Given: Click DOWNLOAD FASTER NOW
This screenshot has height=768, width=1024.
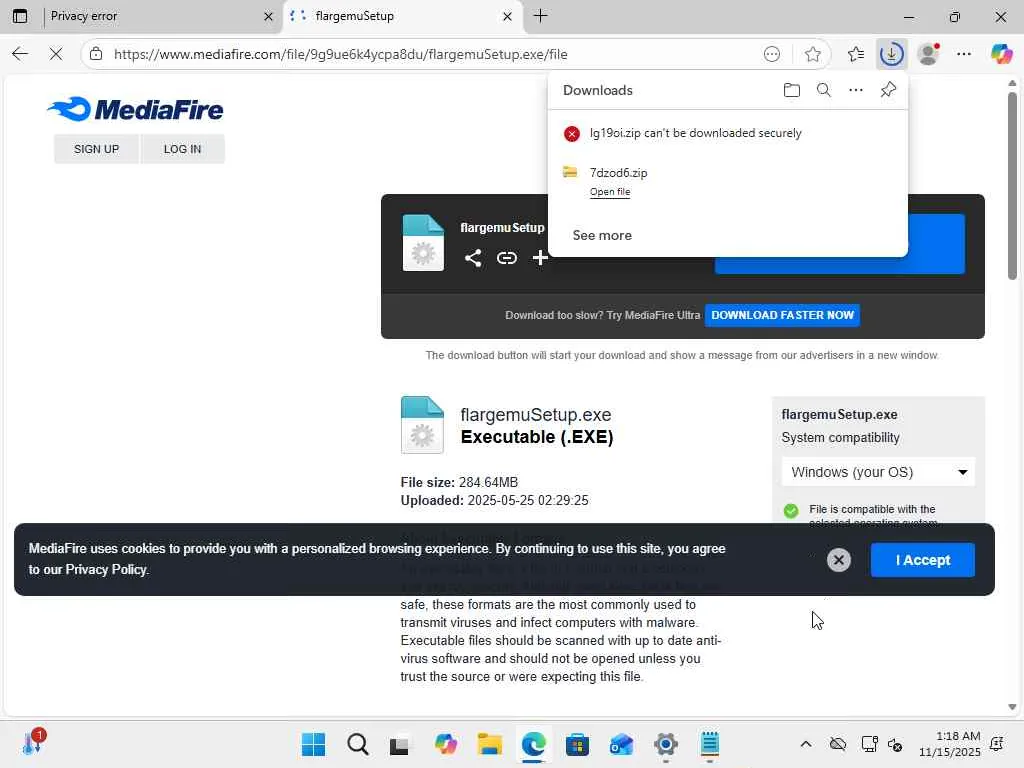Looking at the screenshot, I should tap(782, 315).
